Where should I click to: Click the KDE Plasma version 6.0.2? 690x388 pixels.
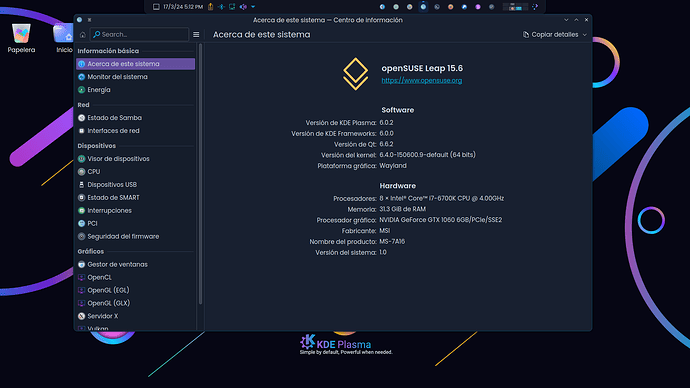coord(386,123)
